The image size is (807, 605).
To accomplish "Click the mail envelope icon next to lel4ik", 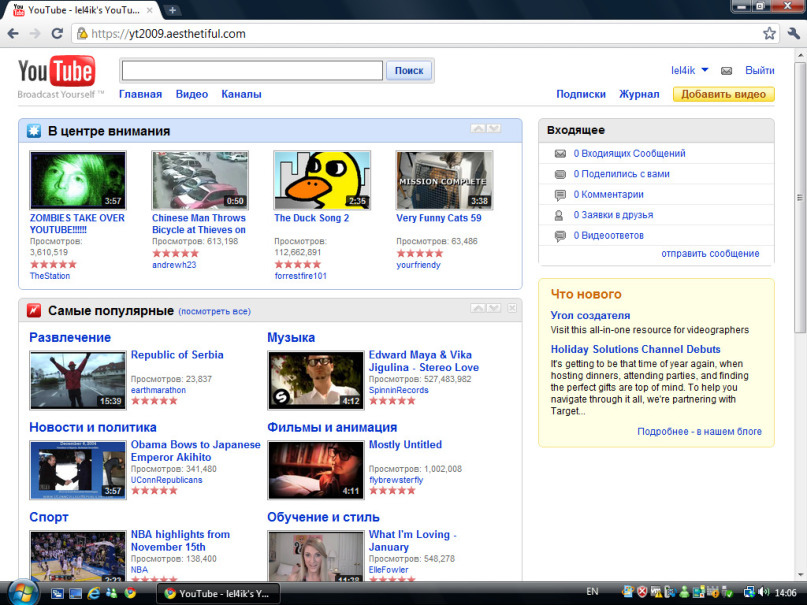I will point(726,71).
